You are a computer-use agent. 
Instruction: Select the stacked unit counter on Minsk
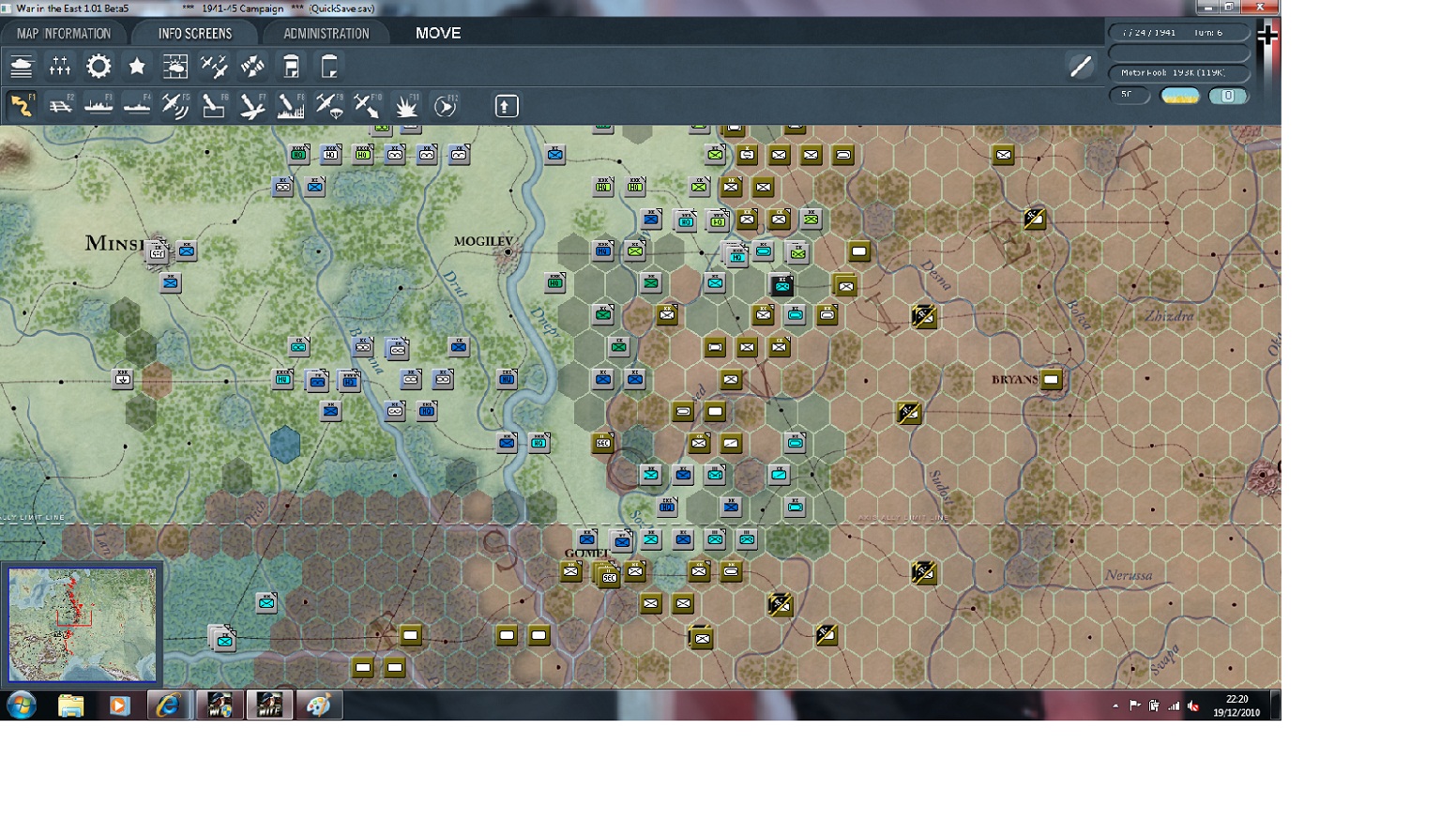pos(158,250)
